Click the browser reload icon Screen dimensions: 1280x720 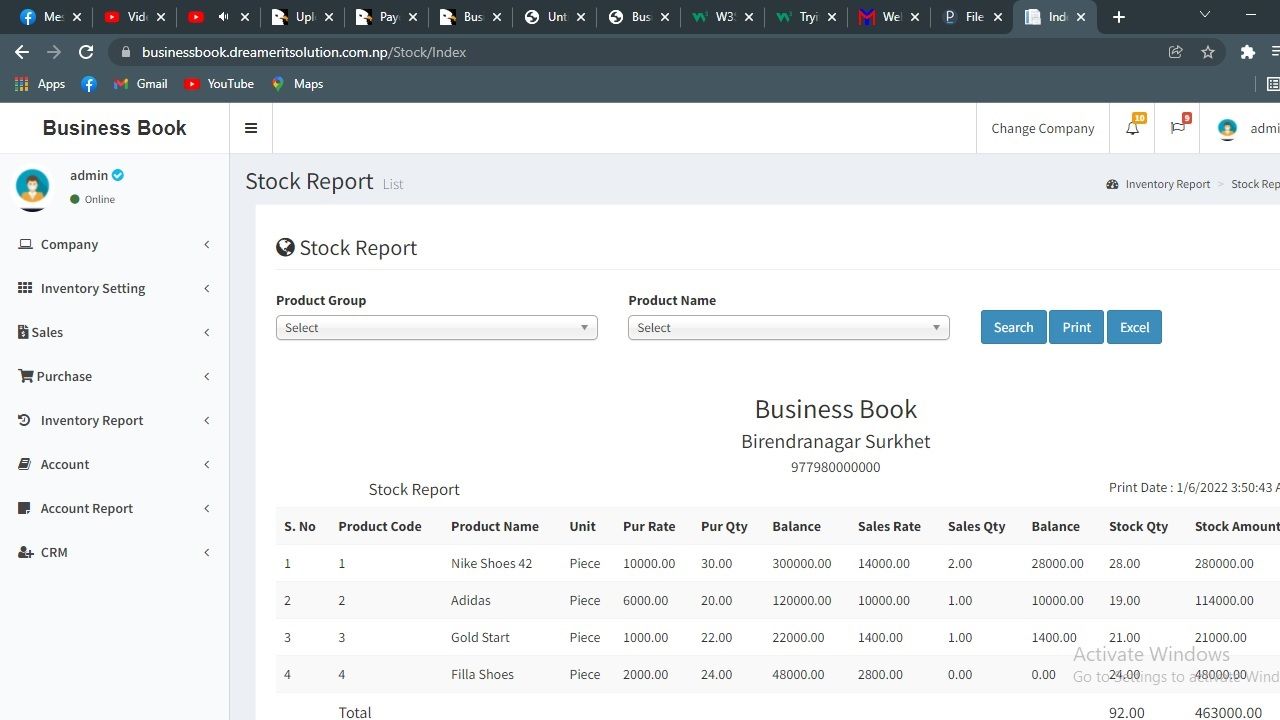pos(86,52)
